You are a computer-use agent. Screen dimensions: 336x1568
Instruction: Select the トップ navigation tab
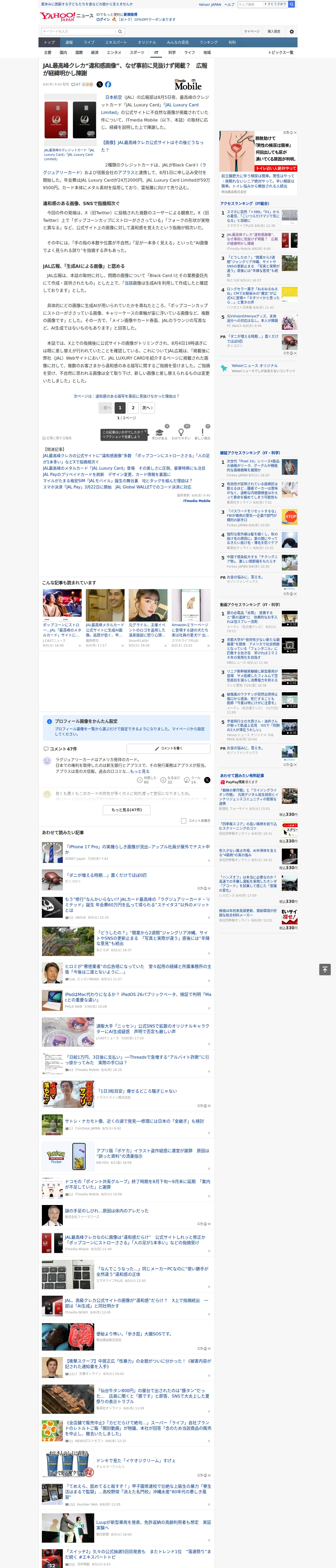[49, 43]
